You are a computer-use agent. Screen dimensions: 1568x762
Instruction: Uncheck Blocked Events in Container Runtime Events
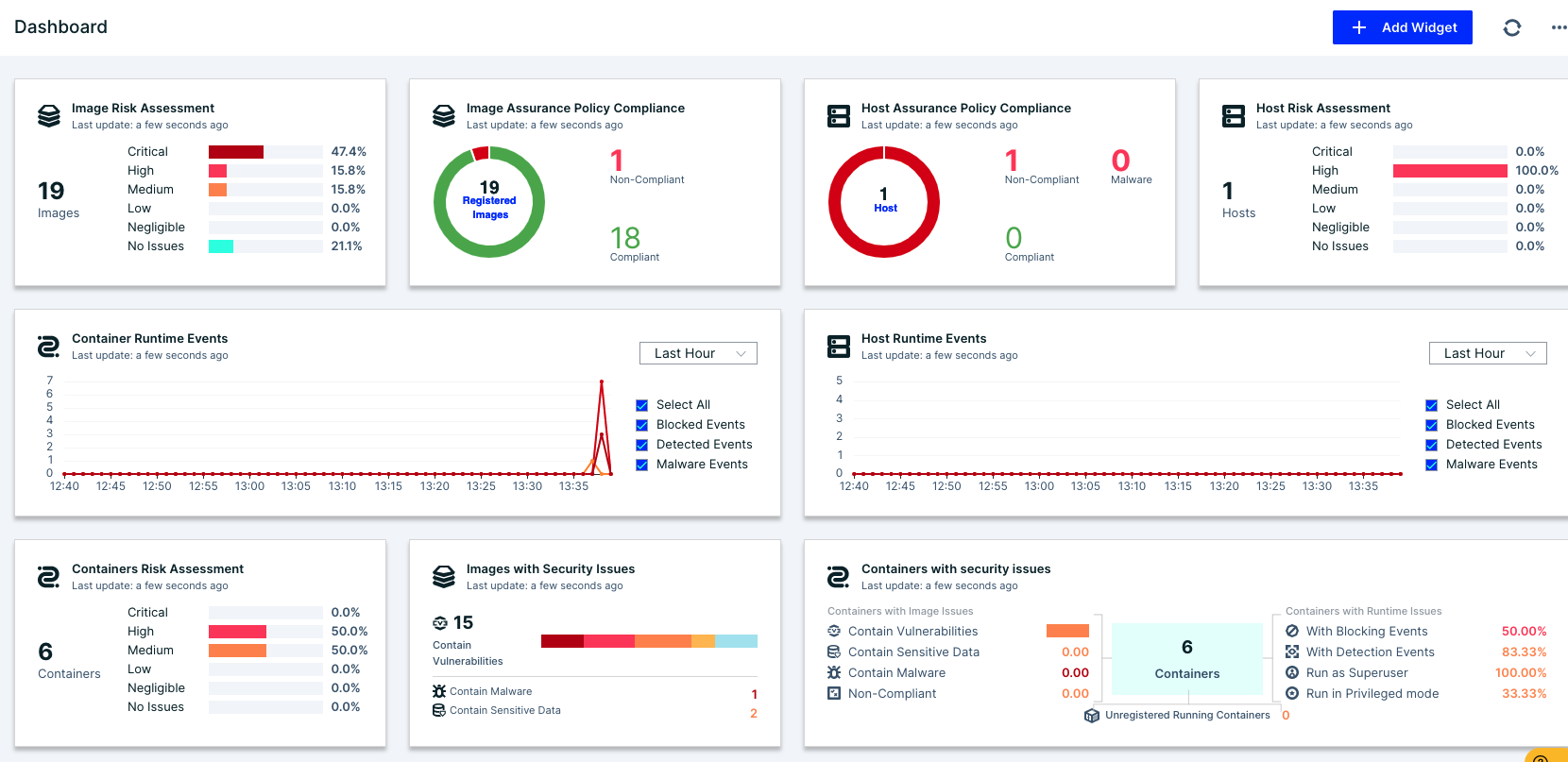(x=642, y=425)
